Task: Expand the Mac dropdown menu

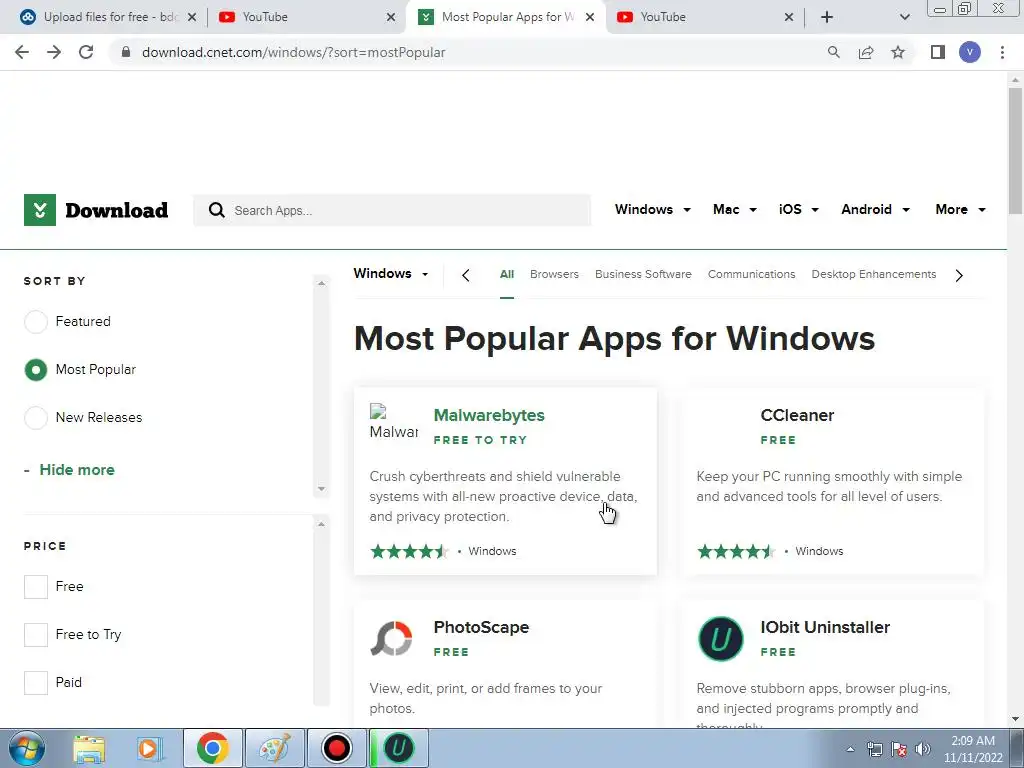Action: click(x=735, y=210)
